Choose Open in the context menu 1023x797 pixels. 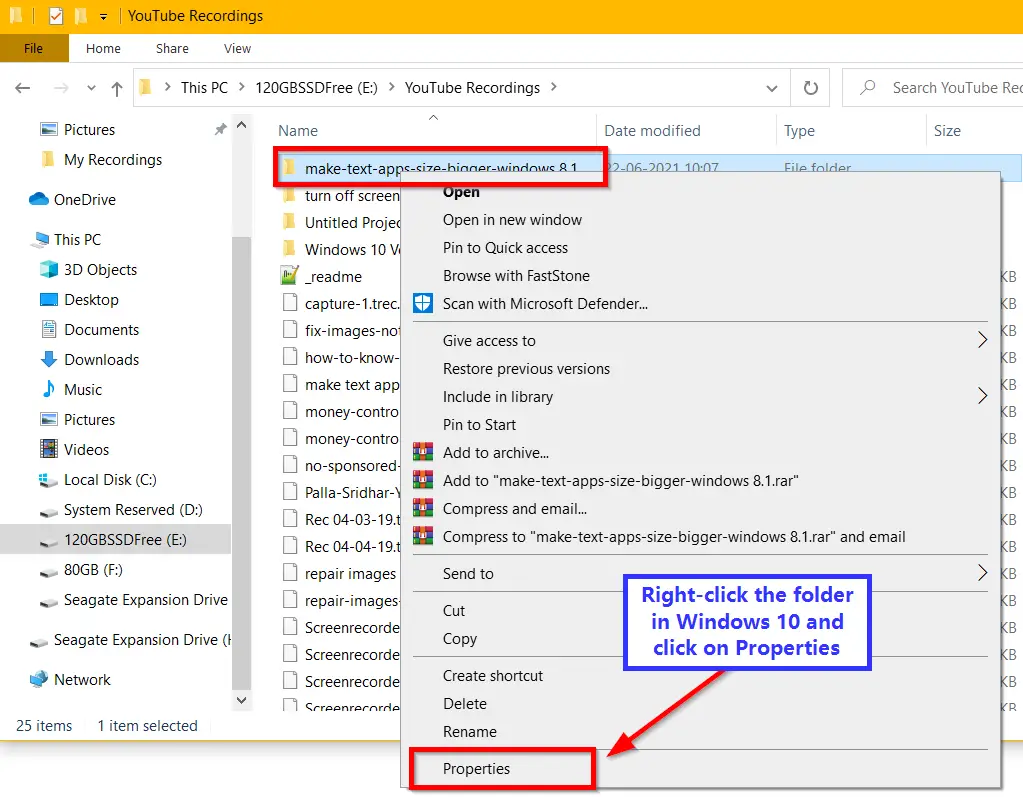coord(461,192)
